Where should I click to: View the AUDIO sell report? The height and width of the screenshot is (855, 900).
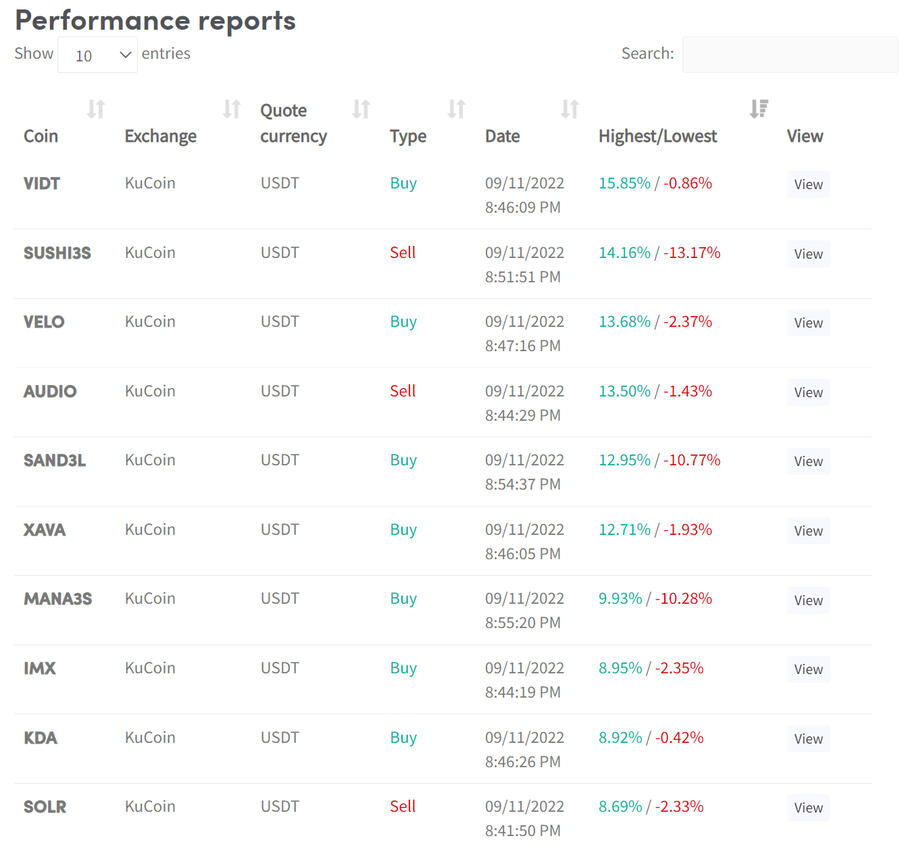point(808,392)
